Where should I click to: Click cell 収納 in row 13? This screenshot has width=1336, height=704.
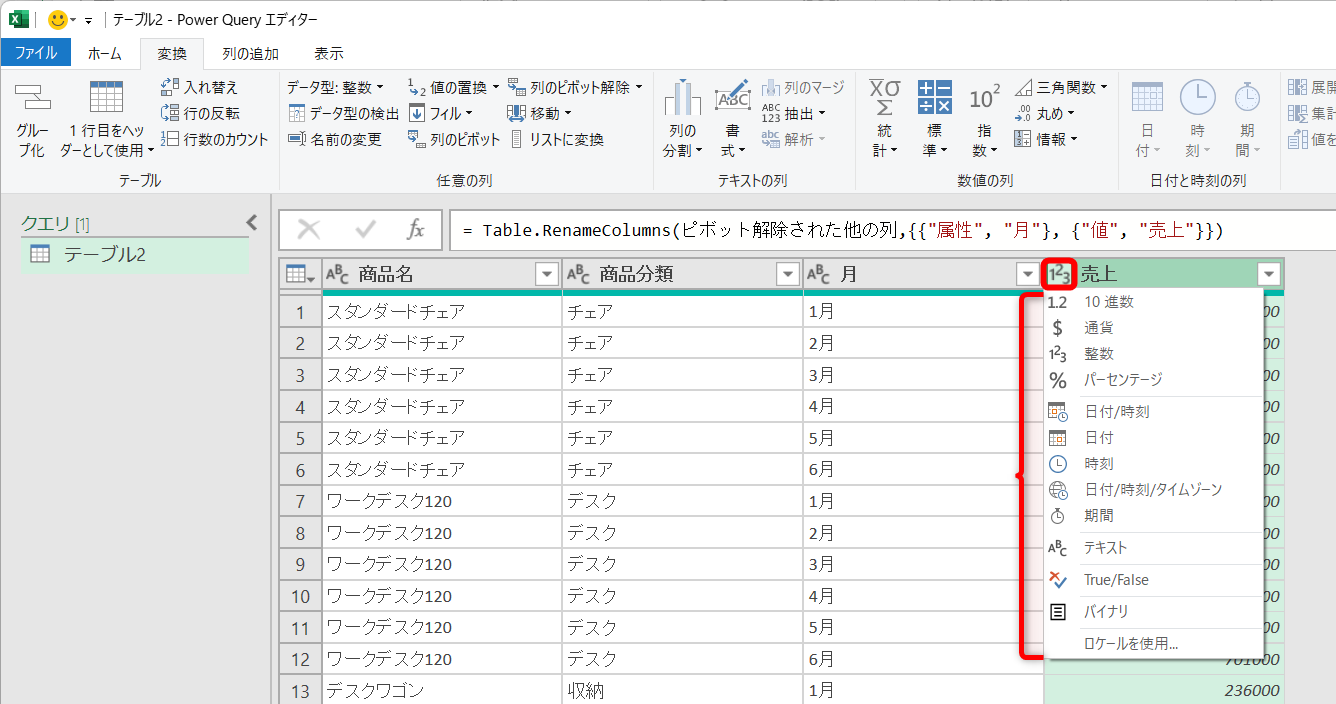click(x=682, y=690)
